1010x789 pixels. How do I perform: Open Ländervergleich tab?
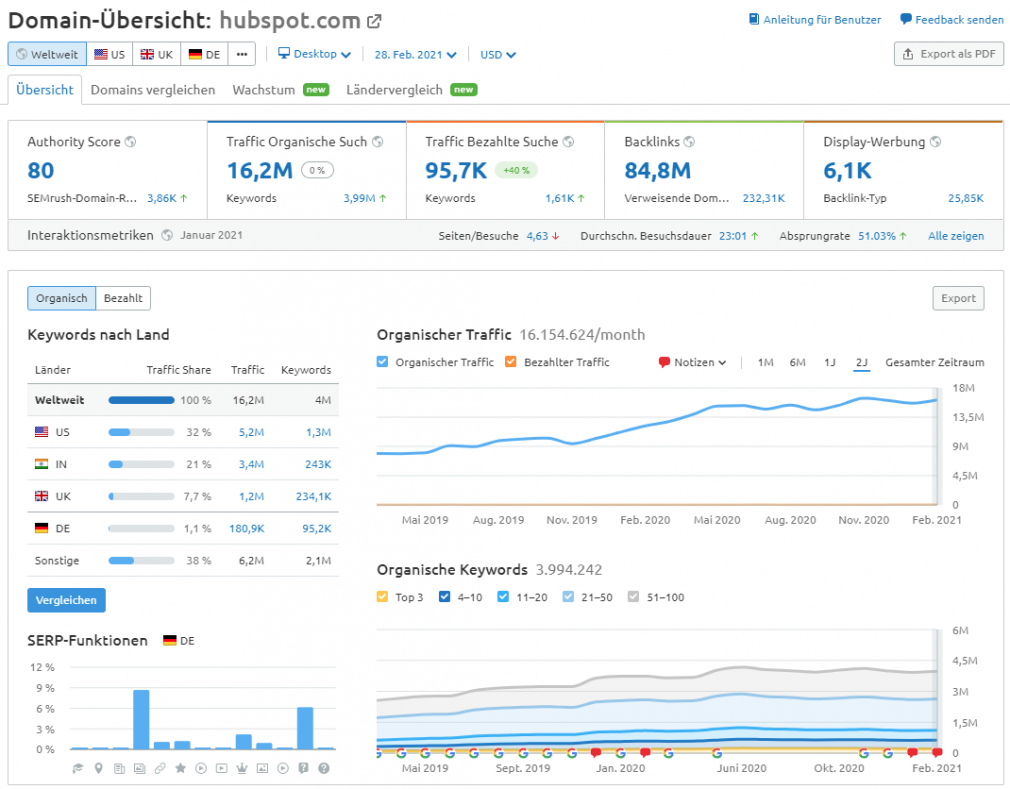point(412,90)
